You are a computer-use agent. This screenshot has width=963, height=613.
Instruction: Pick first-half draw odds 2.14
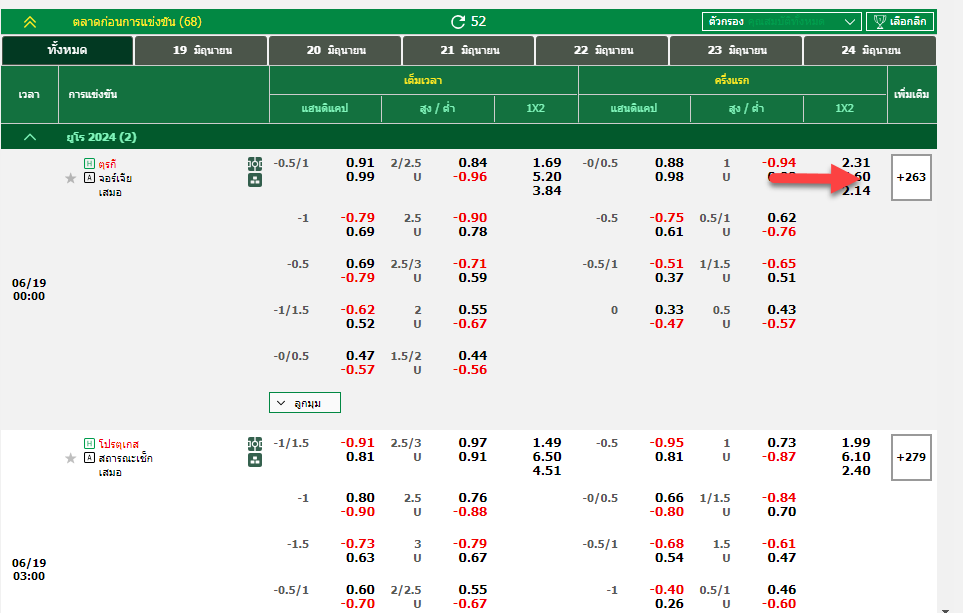click(x=856, y=191)
